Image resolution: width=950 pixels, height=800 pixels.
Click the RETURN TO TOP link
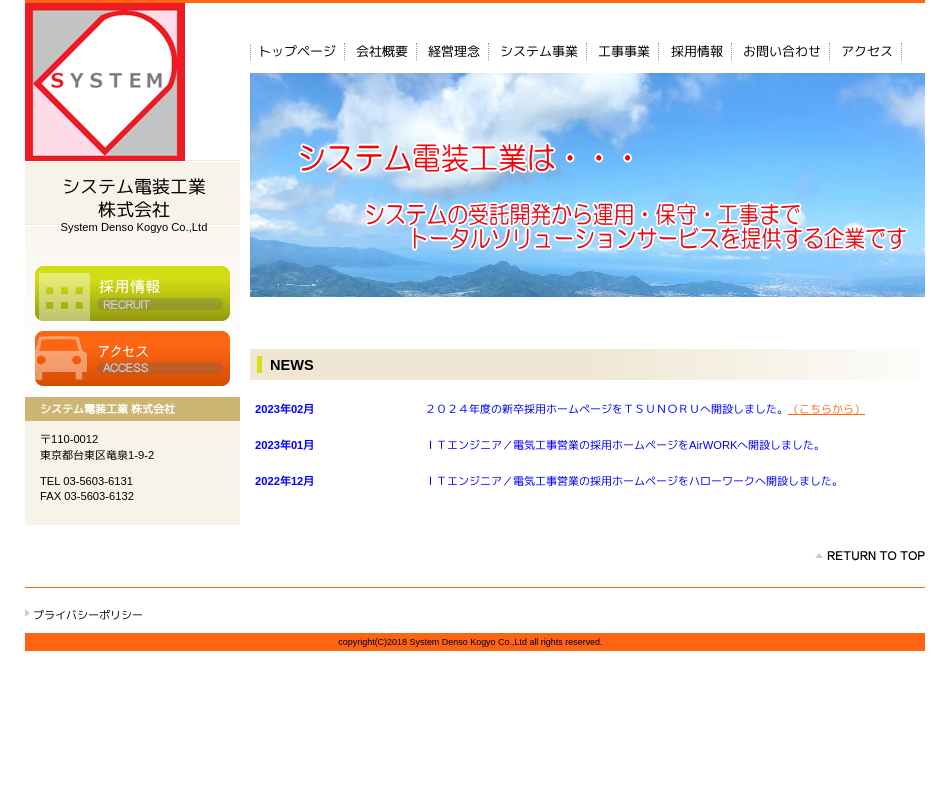pos(875,556)
